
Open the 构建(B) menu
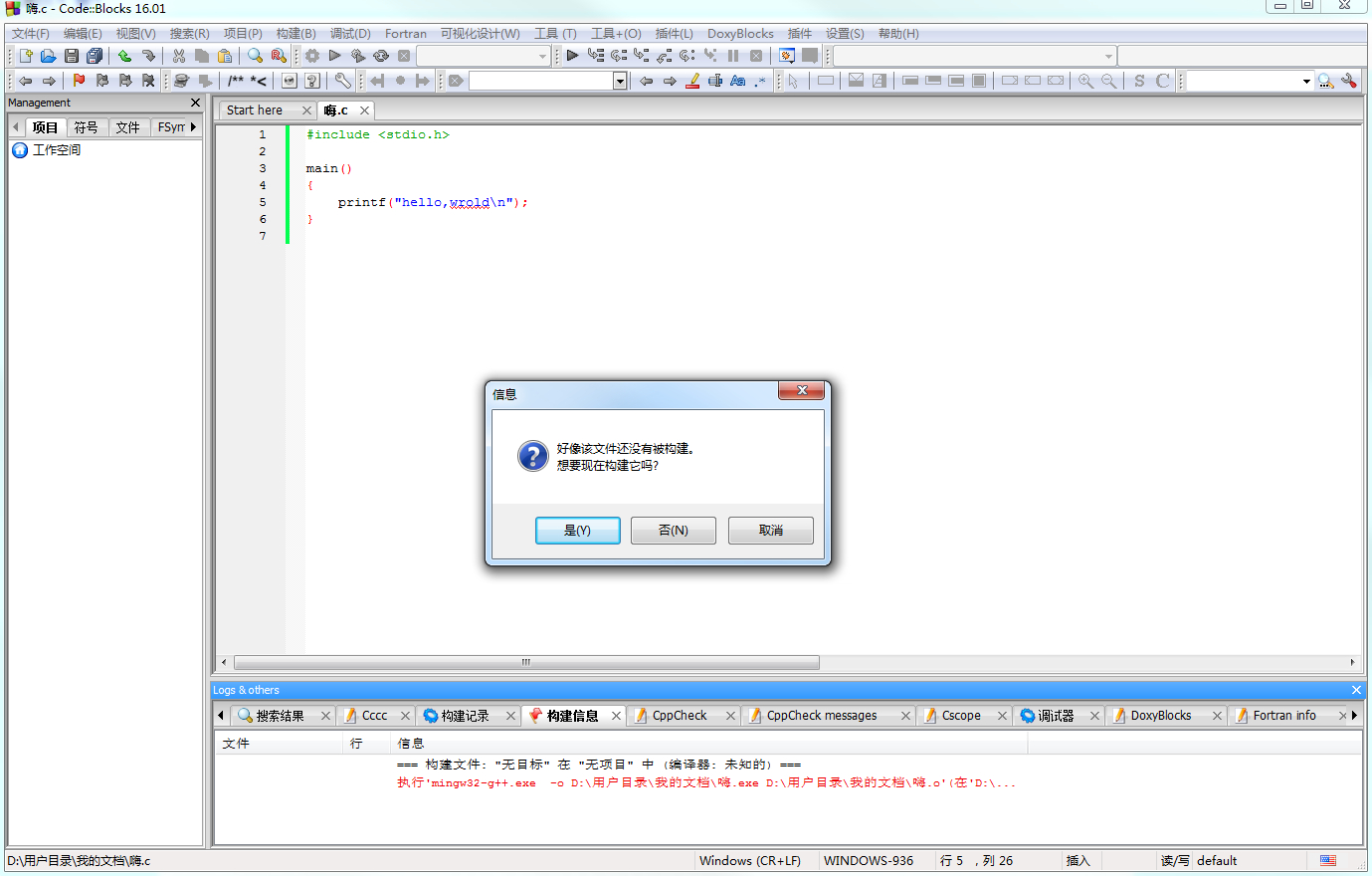click(295, 34)
